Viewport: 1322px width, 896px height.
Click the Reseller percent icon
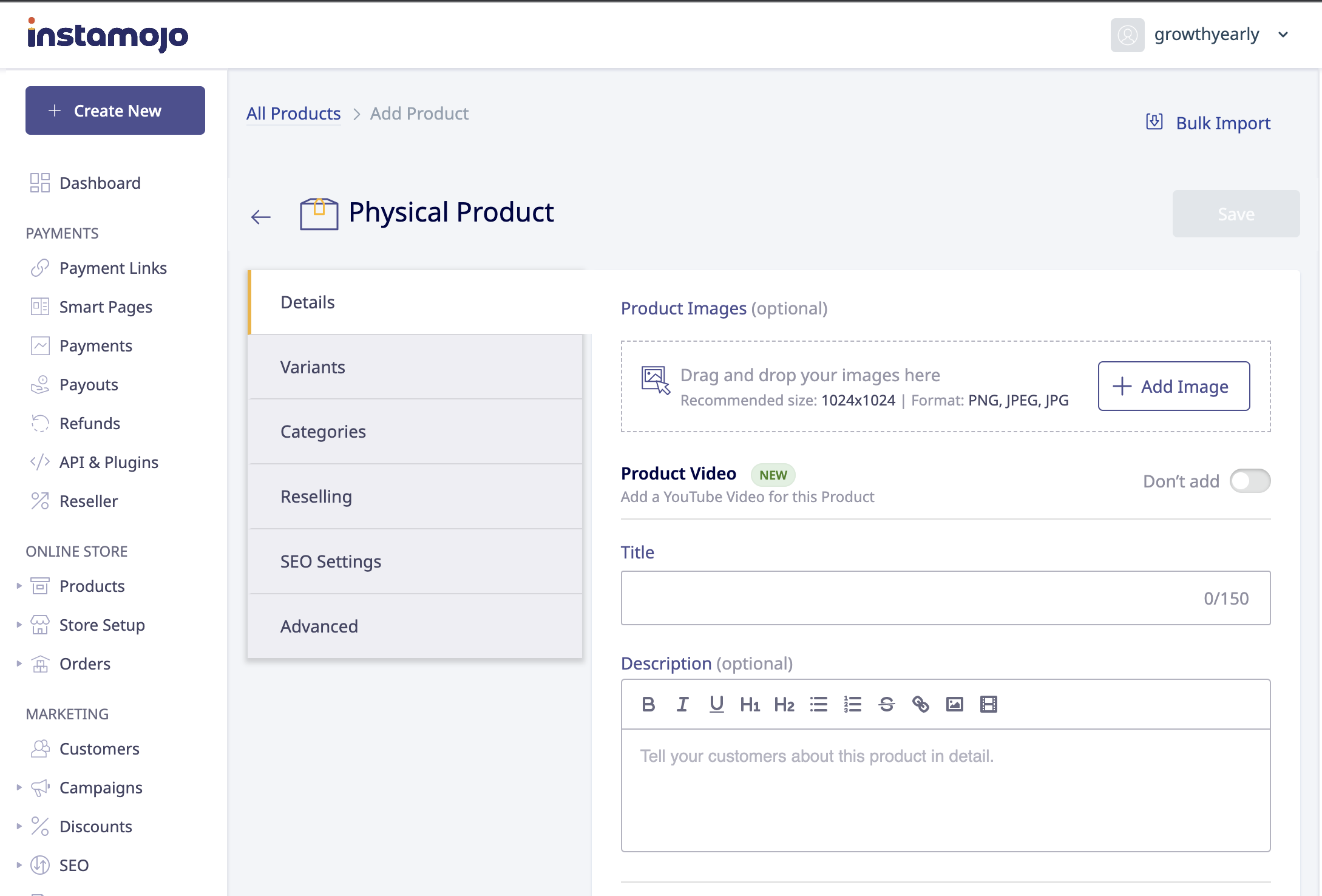coord(40,501)
